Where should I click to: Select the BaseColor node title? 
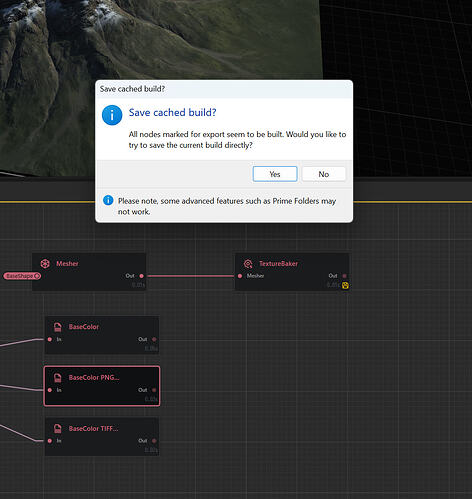pos(84,327)
